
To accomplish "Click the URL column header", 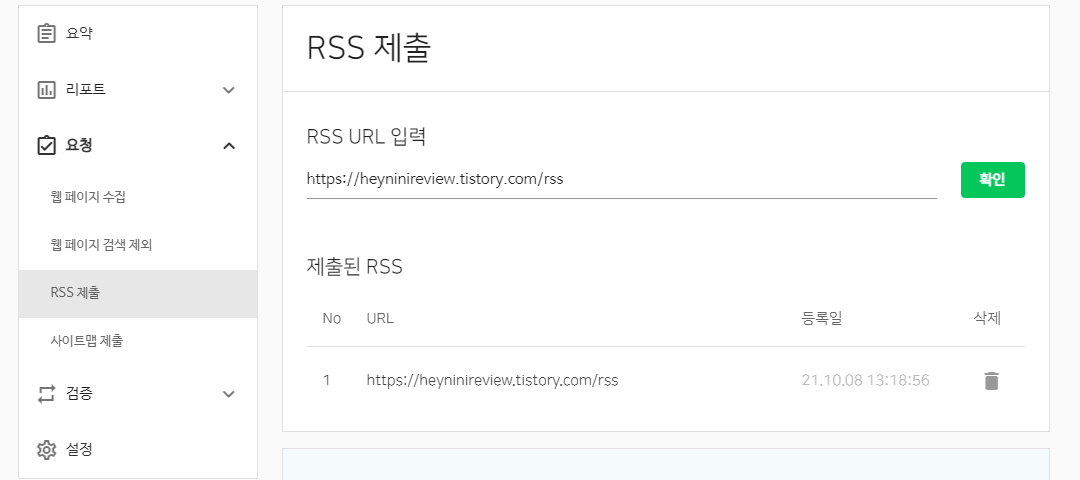I will click(380, 318).
